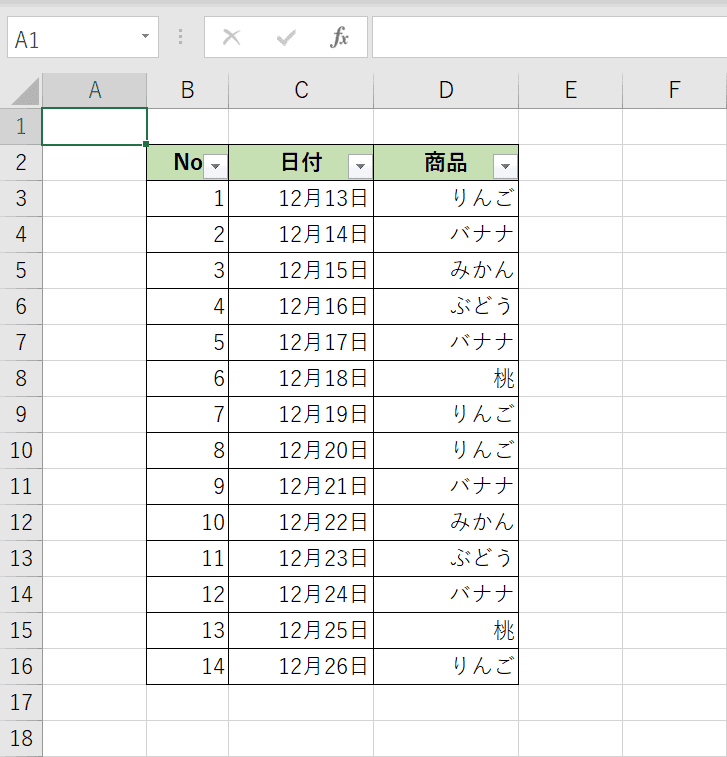The width and height of the screenshot is (727, 757).
Task: Select column E header
Action: [x=571, y=90]
